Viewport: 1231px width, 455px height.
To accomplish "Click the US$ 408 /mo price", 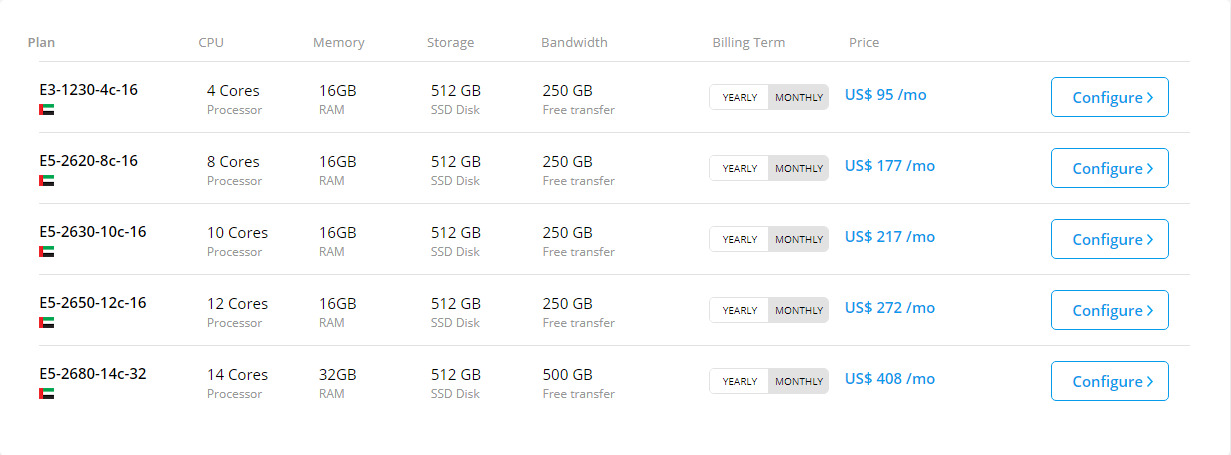I will pos(890,379).
